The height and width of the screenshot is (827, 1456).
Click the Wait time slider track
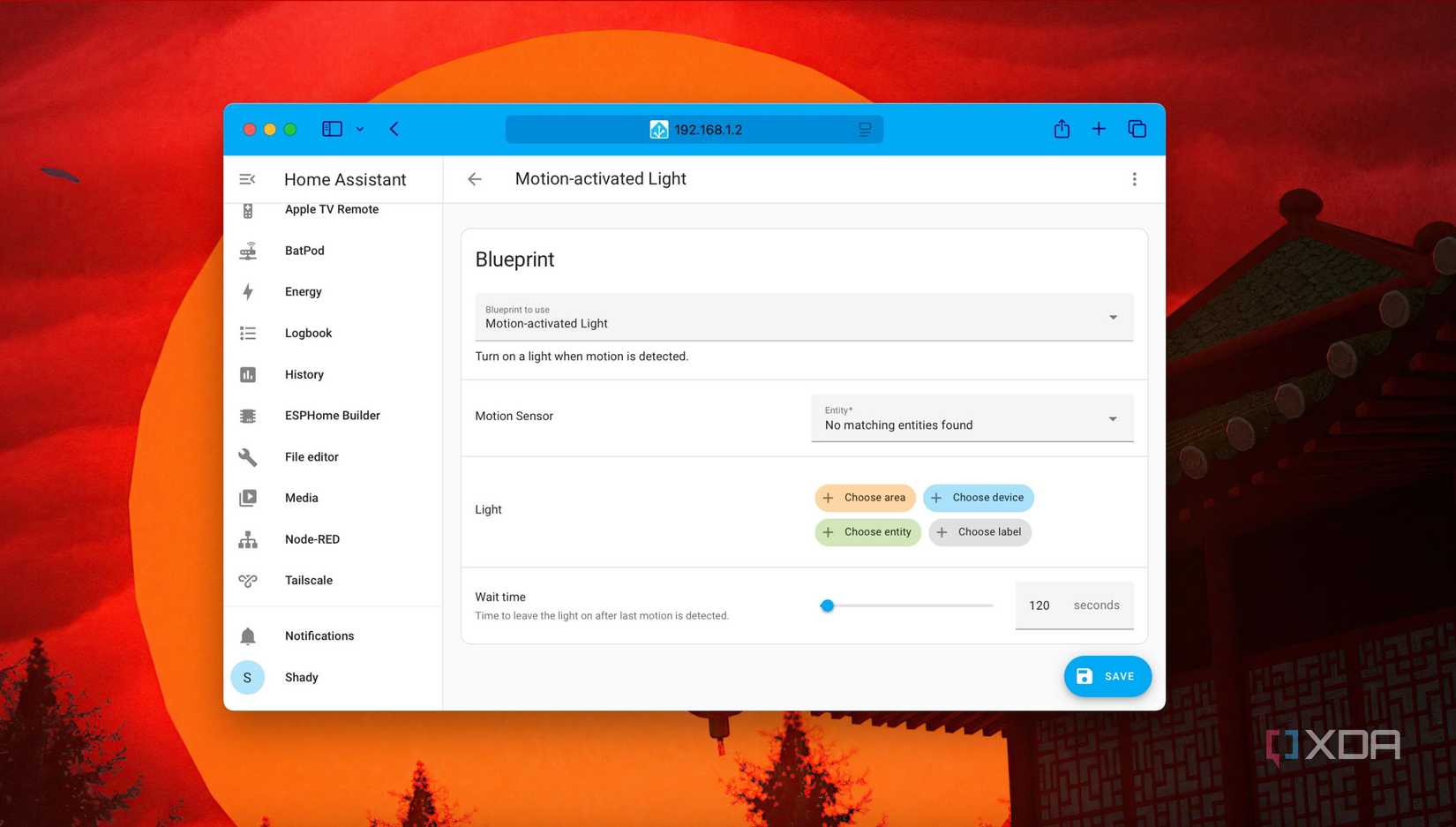click(x=906, y=605)
